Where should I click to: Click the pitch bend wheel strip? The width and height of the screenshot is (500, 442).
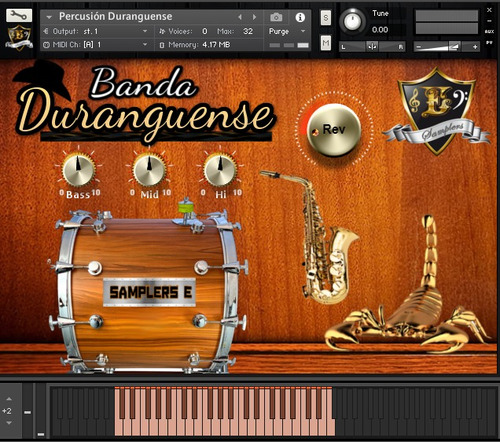28,410
